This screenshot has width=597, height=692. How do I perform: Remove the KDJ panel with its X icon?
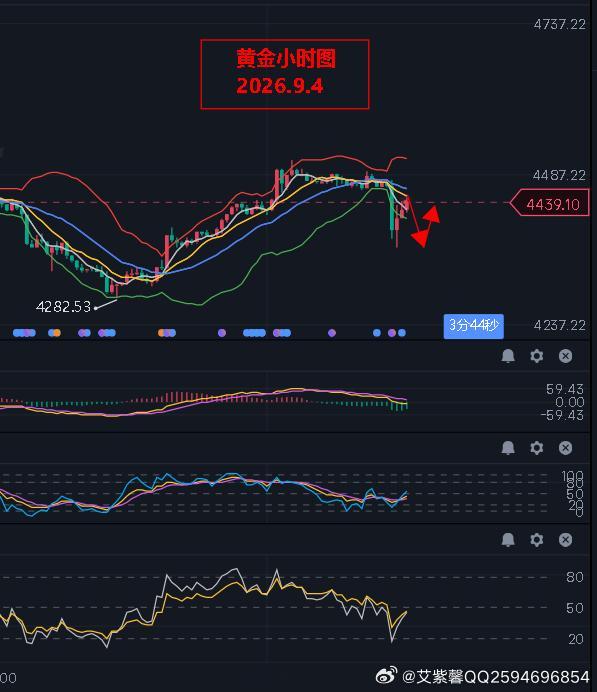(x=565, y=448)
